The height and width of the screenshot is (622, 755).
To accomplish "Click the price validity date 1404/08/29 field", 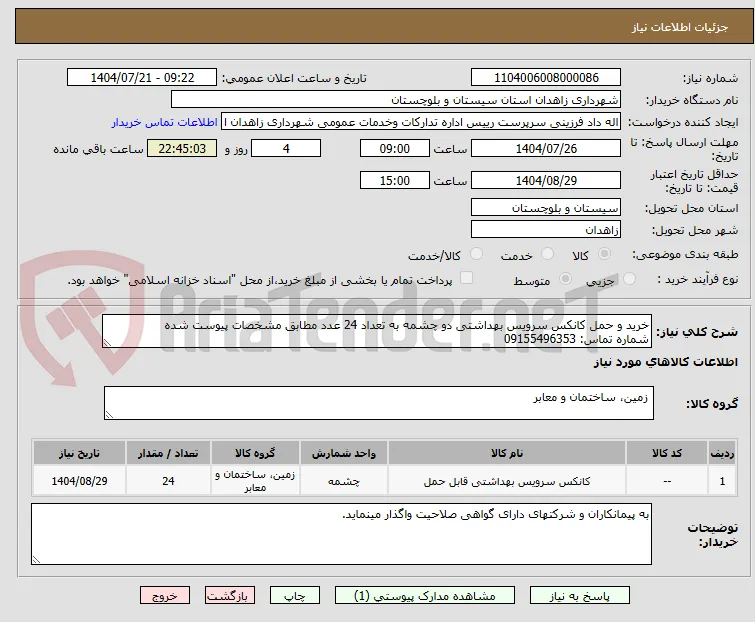I will click(546, 180).
